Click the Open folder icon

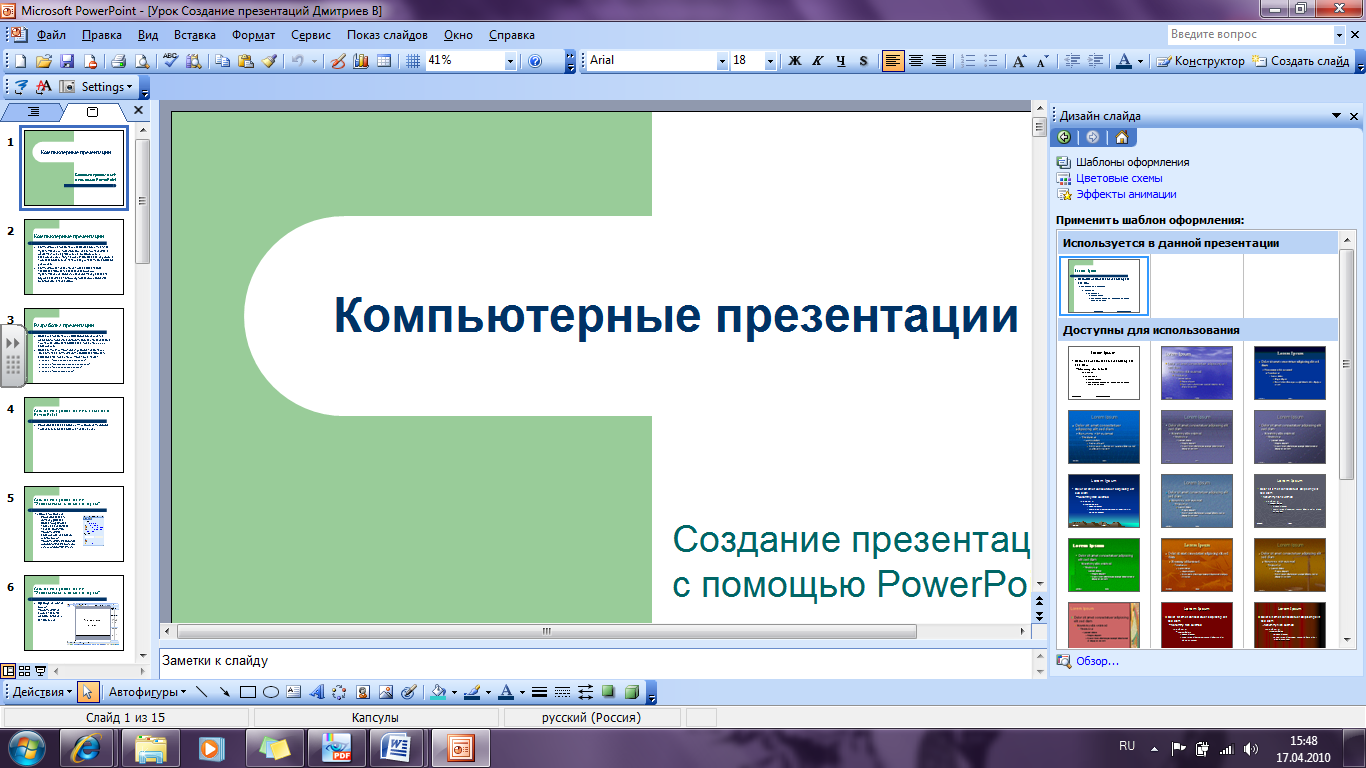pos(44,61)
